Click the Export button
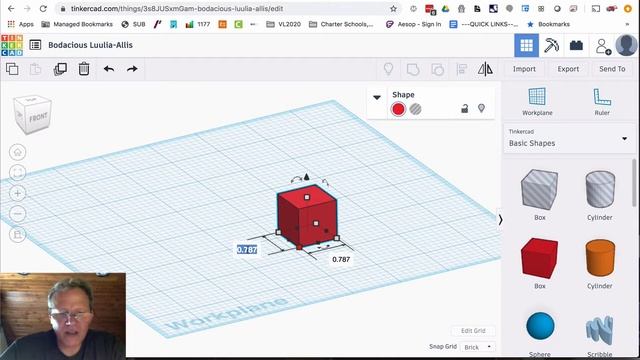The image size is (640, 360). click(568, 69)
